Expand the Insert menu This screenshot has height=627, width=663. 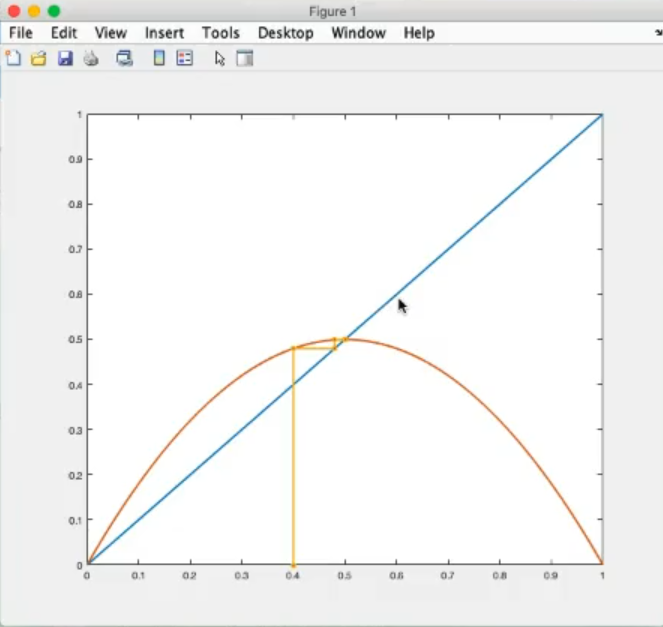(164, 33)
